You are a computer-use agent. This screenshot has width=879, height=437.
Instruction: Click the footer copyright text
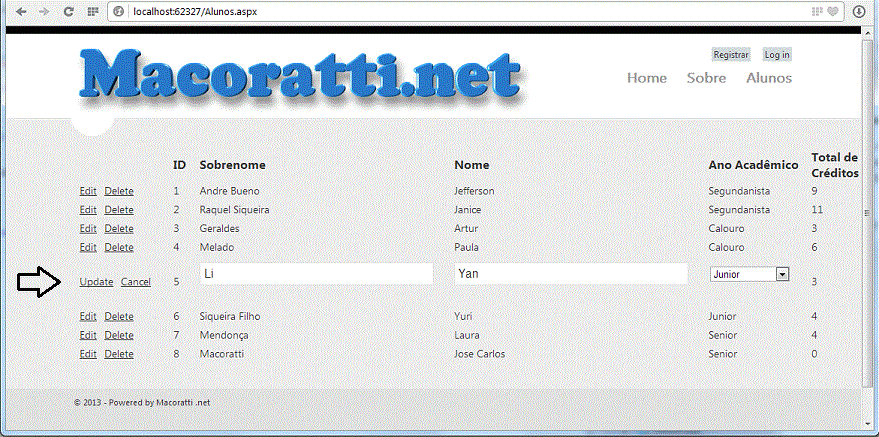coord(142,402)
